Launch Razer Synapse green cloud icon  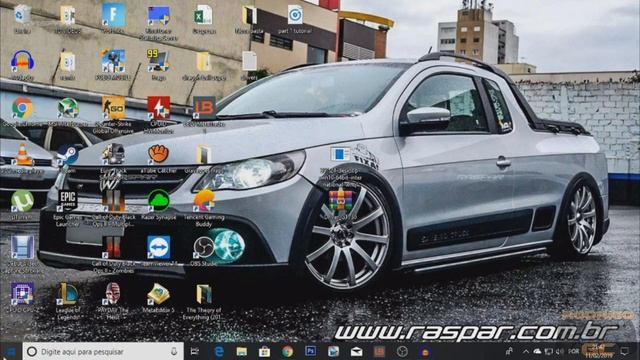pos(158,201)
